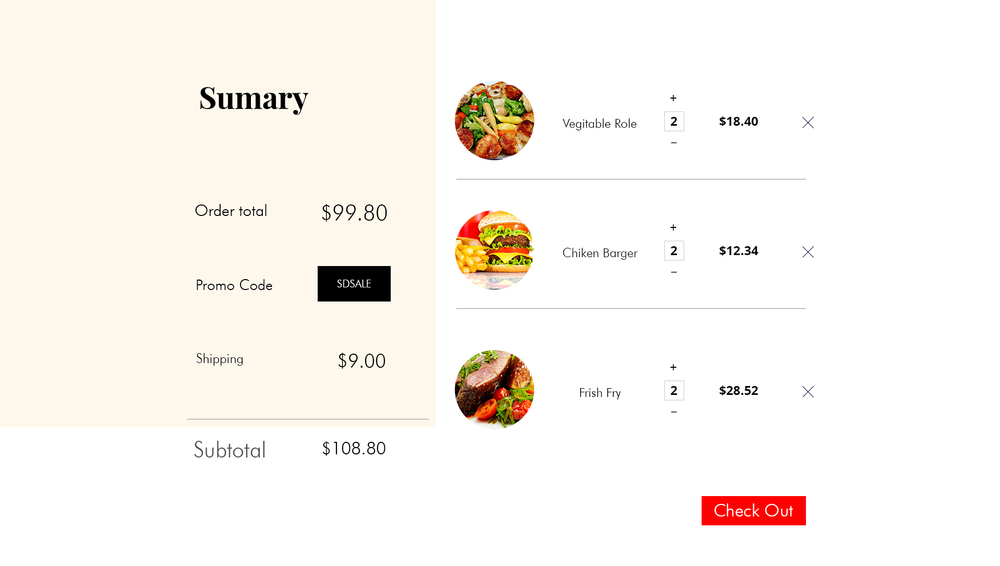
Task: Decrease Frish Fry quantity with minus
Action: click(673, 412)
